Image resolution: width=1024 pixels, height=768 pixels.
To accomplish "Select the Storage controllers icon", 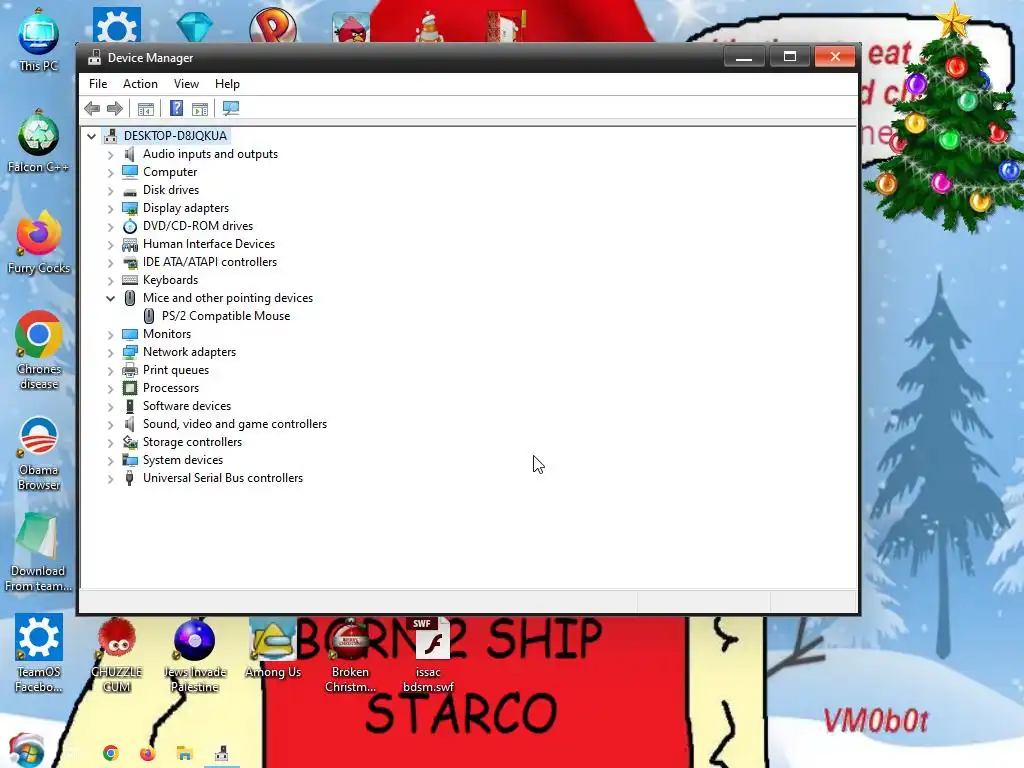I will point(130,442).
